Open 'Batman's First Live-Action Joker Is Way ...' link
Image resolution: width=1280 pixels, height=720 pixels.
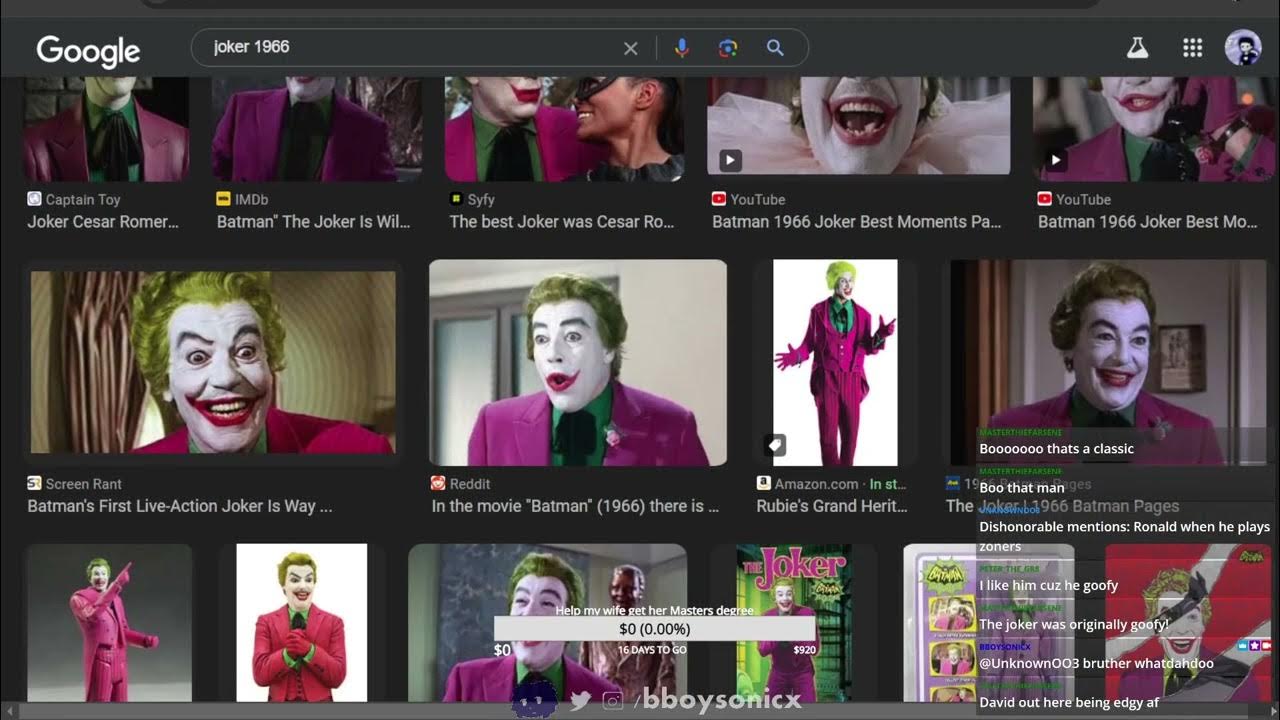point(180,506)
